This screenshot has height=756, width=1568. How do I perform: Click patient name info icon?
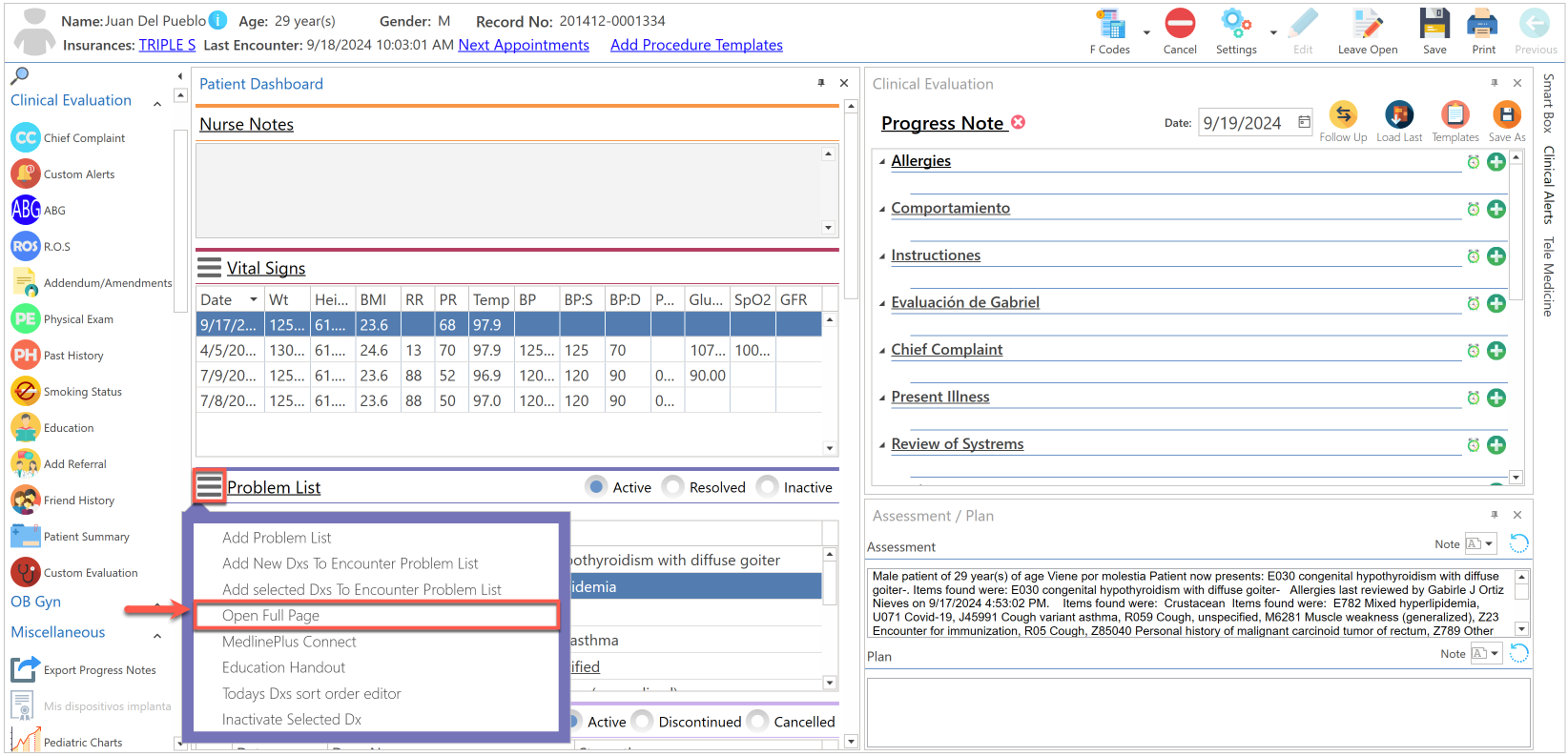click(x=217, y=20)
